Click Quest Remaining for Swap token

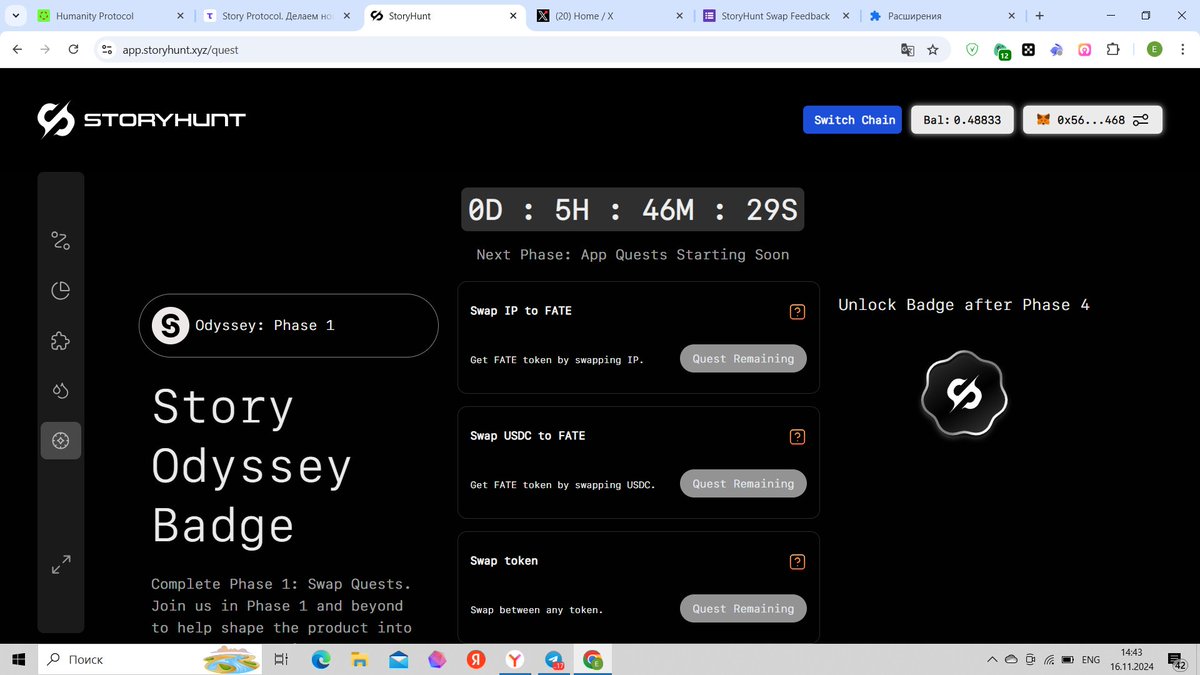click(x=743, y=609)
